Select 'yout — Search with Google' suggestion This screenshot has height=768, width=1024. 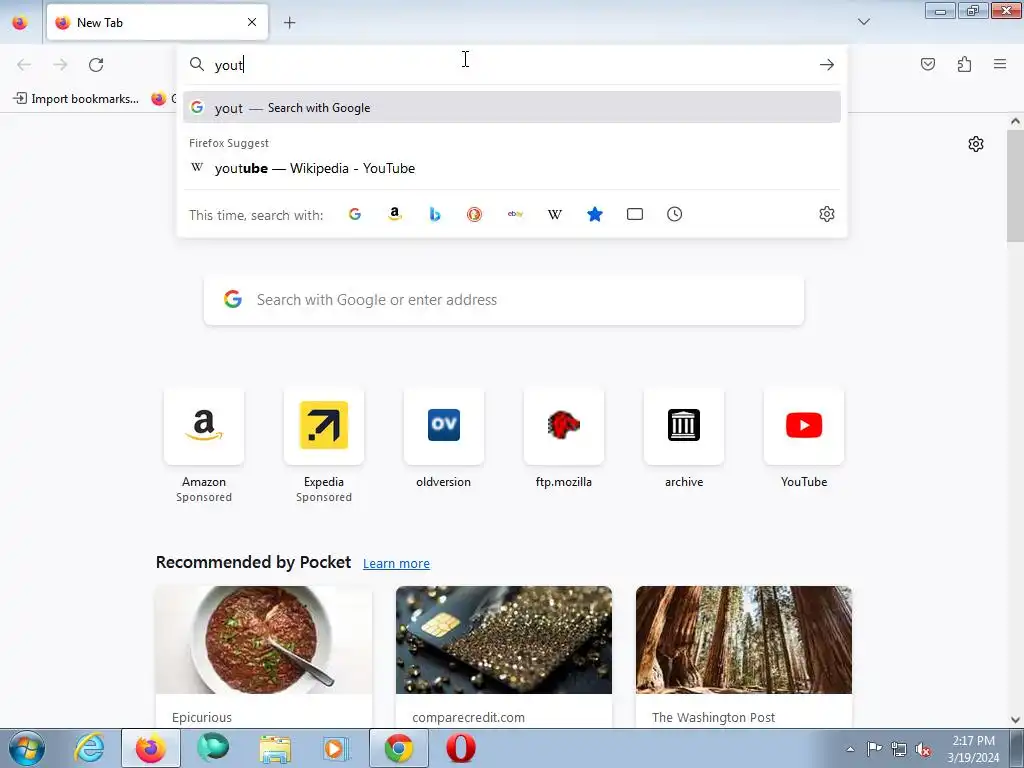pyautogui.click(x=511, y=108)
